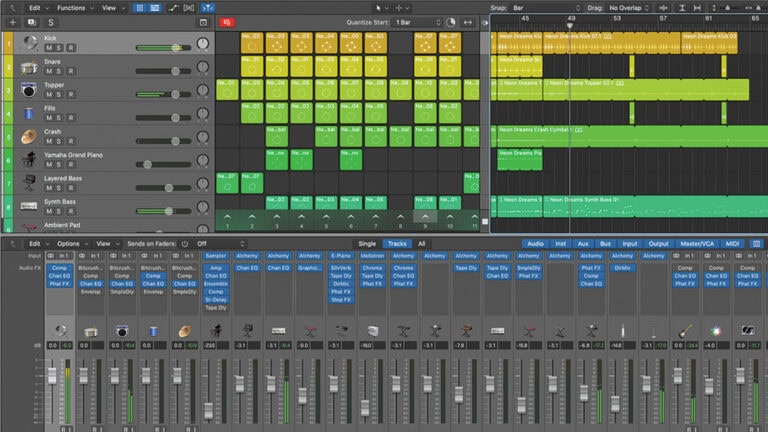Click the red Live Loops performance recording icon
Image resolution: width=768 pixels, height=432 pixels.
[227, 23]
